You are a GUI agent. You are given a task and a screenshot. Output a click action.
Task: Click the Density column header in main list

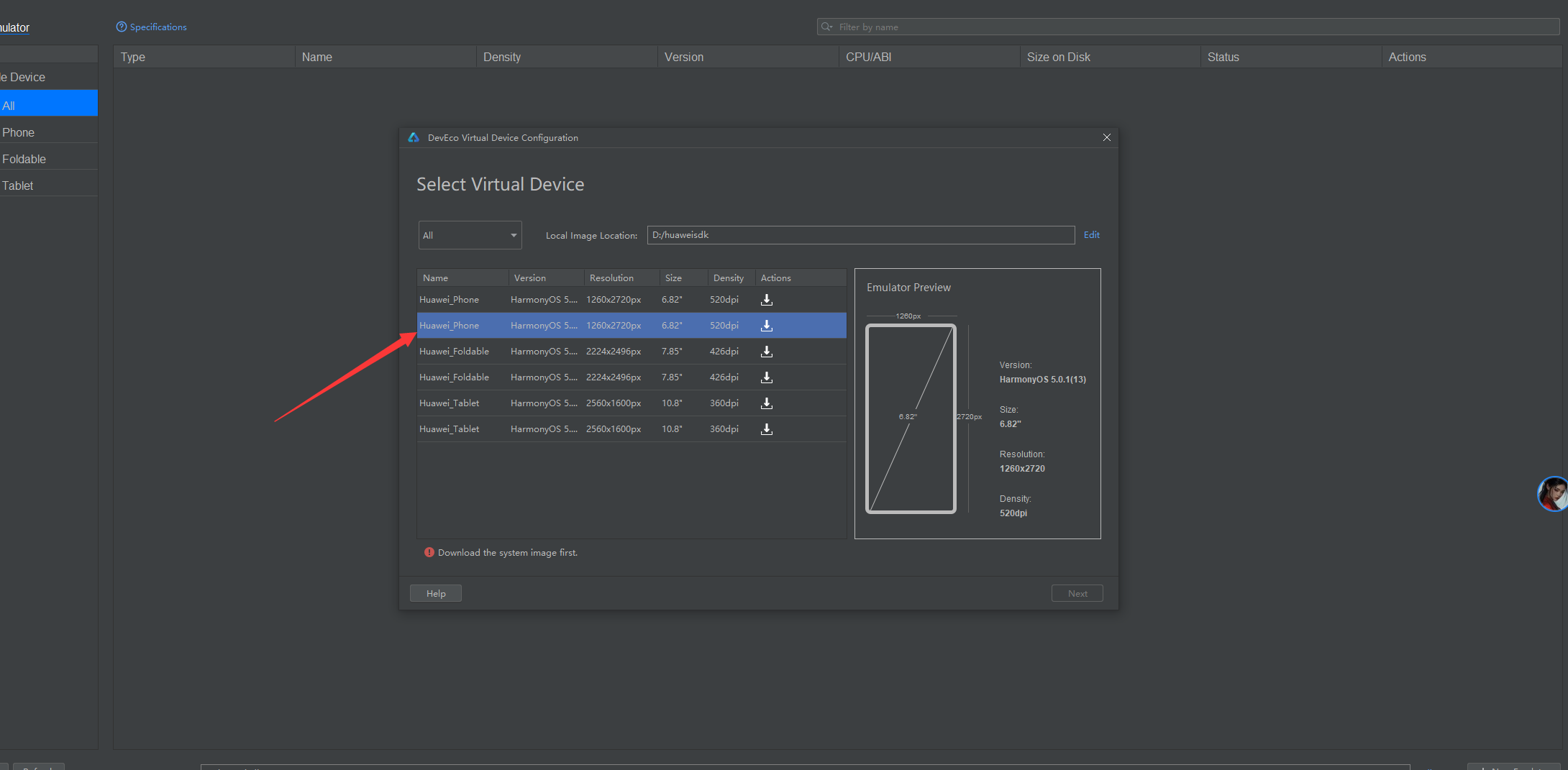coord(567,57)
